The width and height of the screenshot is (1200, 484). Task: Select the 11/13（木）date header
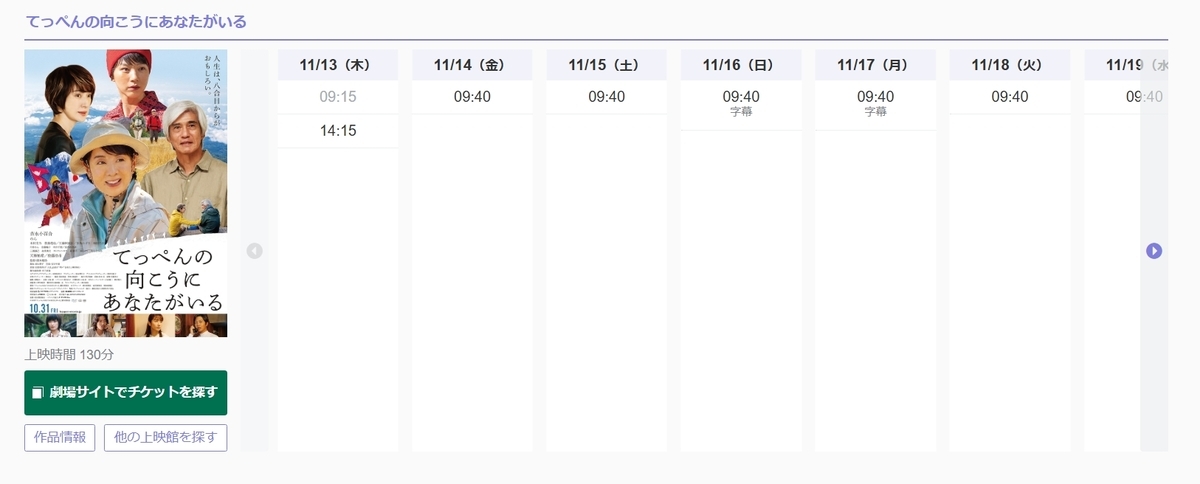click(338, 65)
